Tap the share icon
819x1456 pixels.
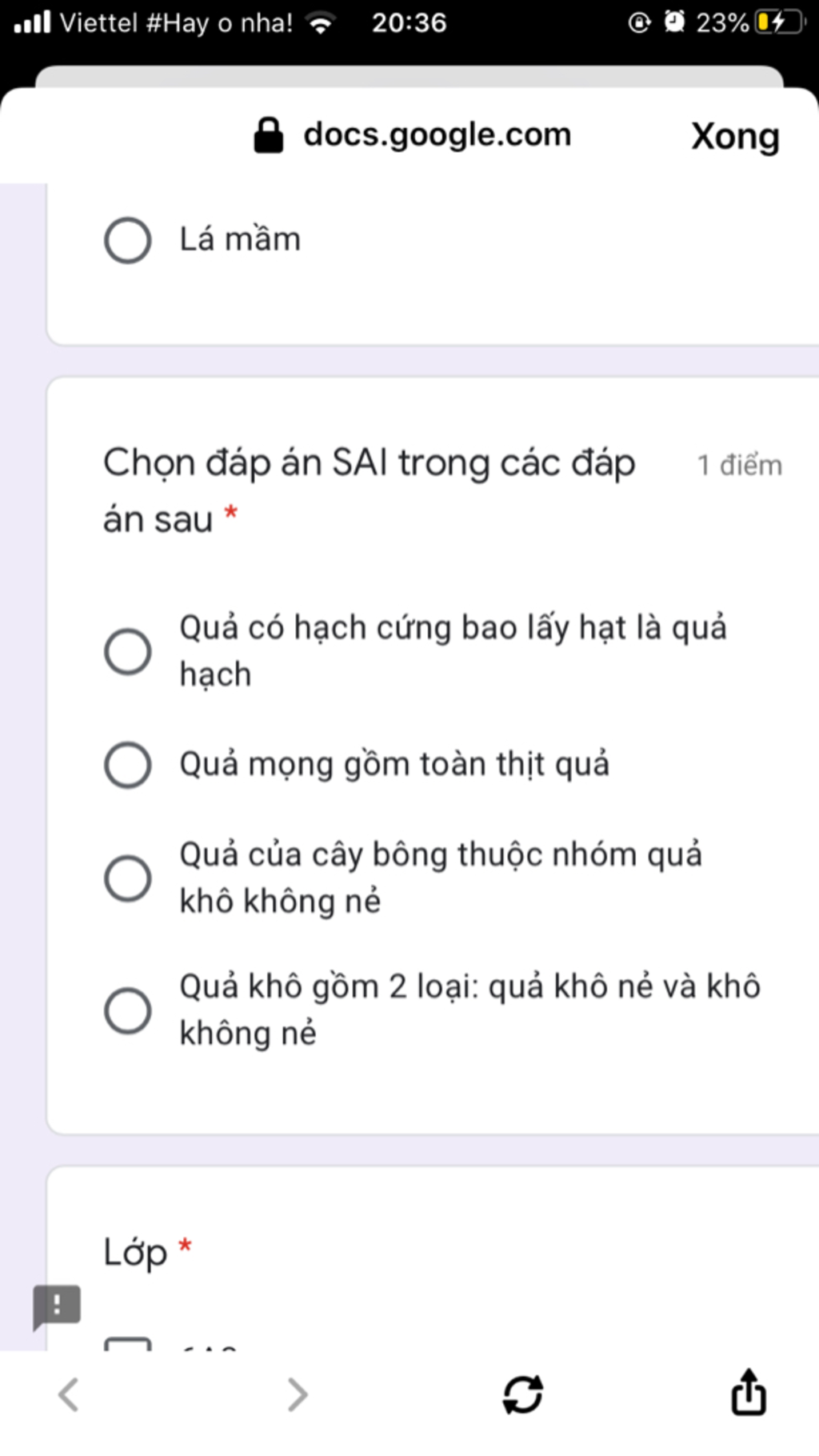[x=749, y=1393]
